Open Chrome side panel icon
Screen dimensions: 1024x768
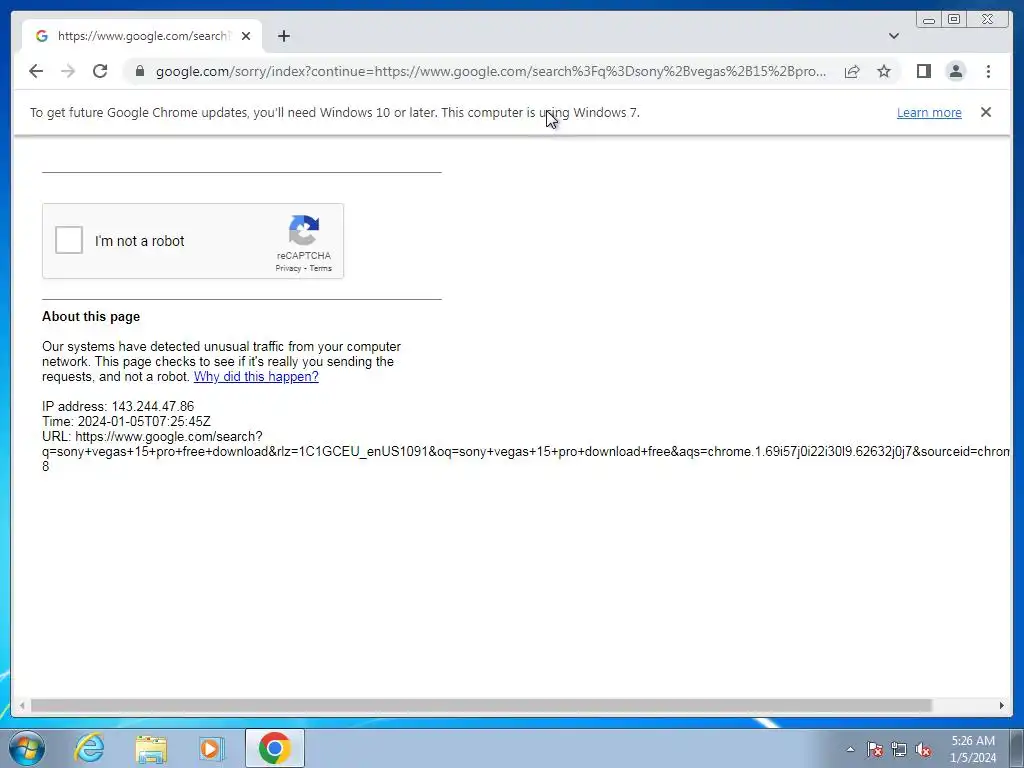click(923, 71)
